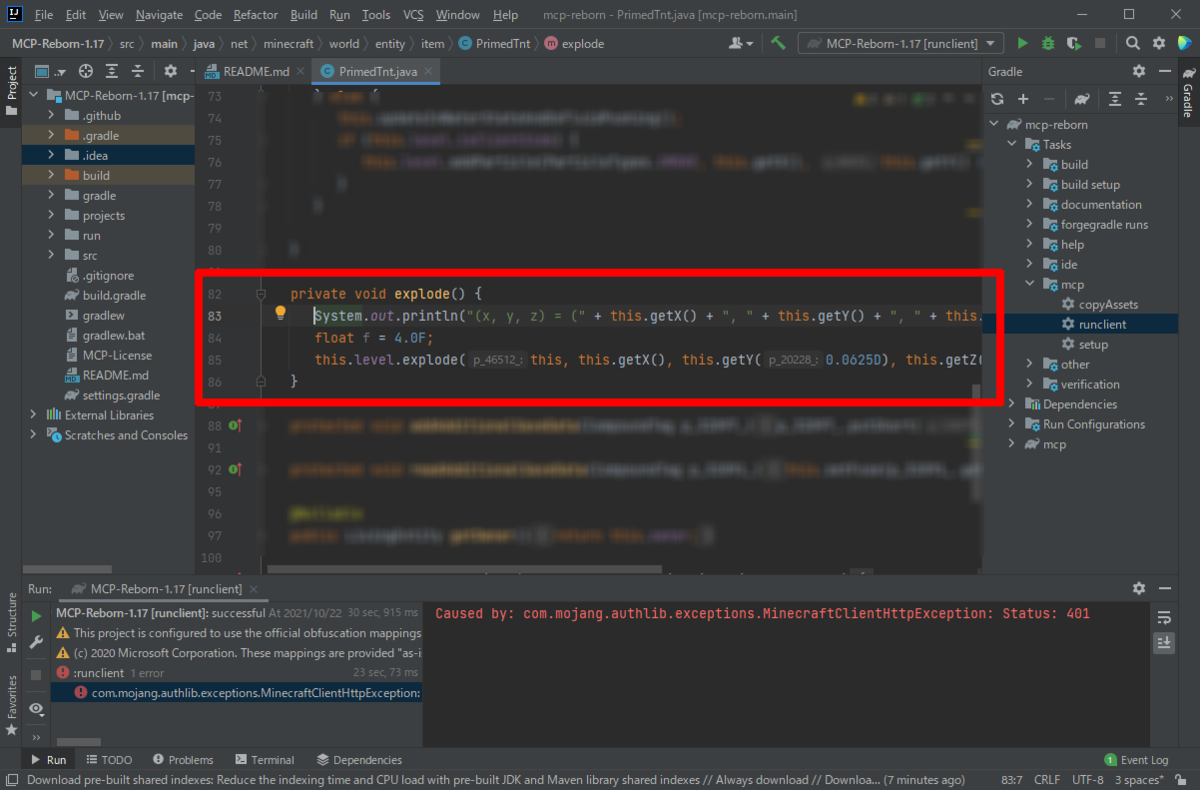Click the plus icon to link Gradle project

(x=1023, y=98)
